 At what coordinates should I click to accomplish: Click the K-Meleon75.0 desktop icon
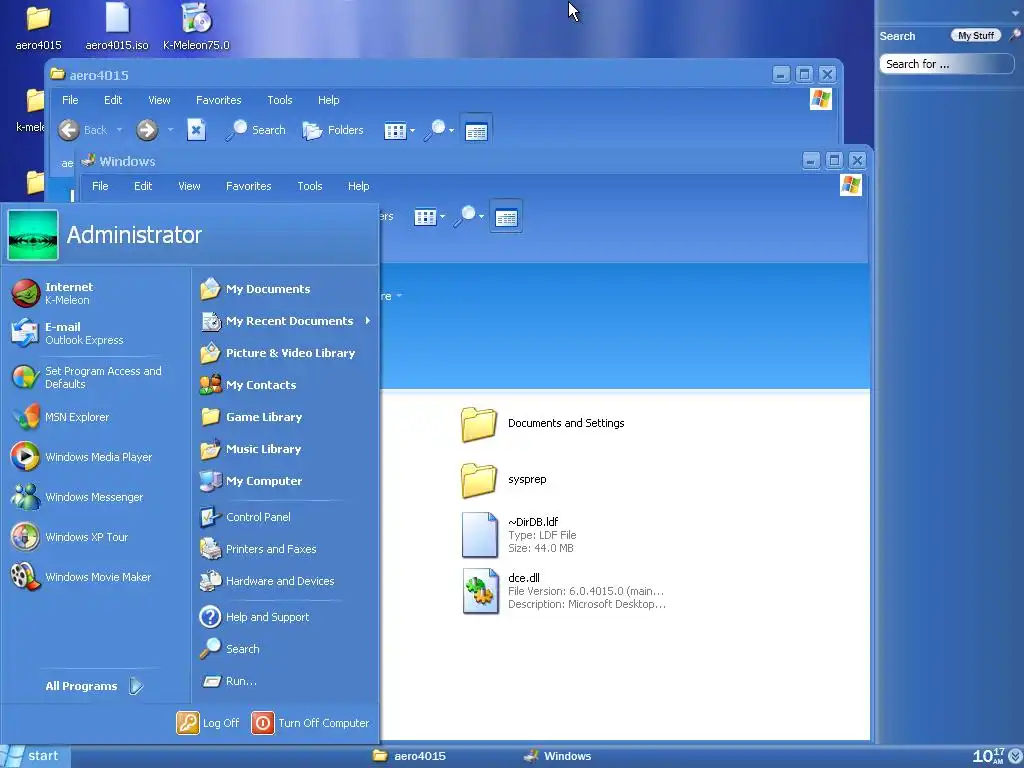pos(196,26)
